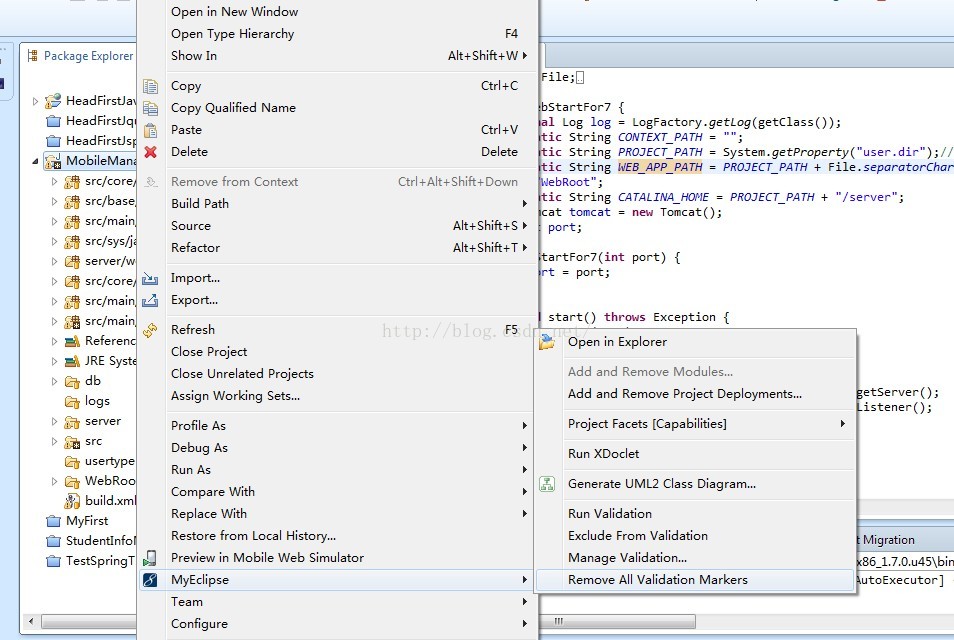Select Assign Working Sets...
The width and height of the screenshot is (954, 640).
pyautogui.click(x=336, y=396)
